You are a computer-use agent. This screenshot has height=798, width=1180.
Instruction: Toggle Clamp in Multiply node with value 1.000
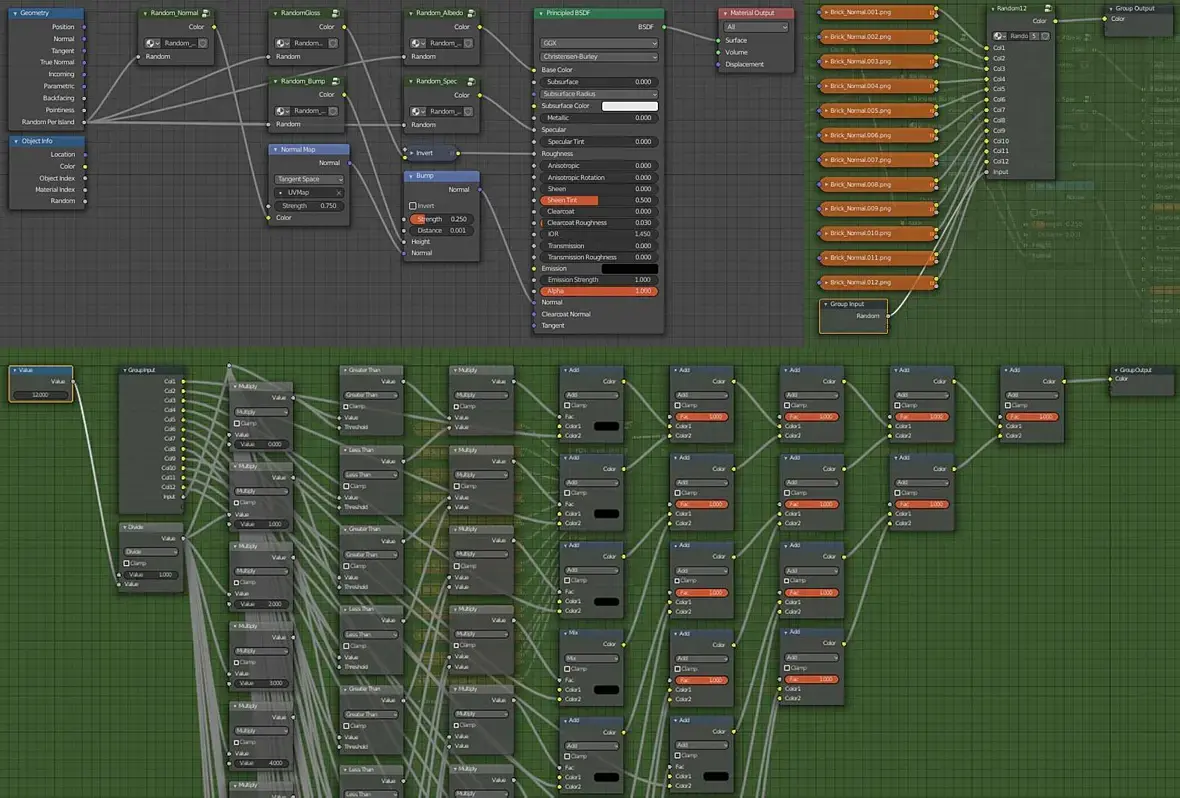click(x=237, y=502)
